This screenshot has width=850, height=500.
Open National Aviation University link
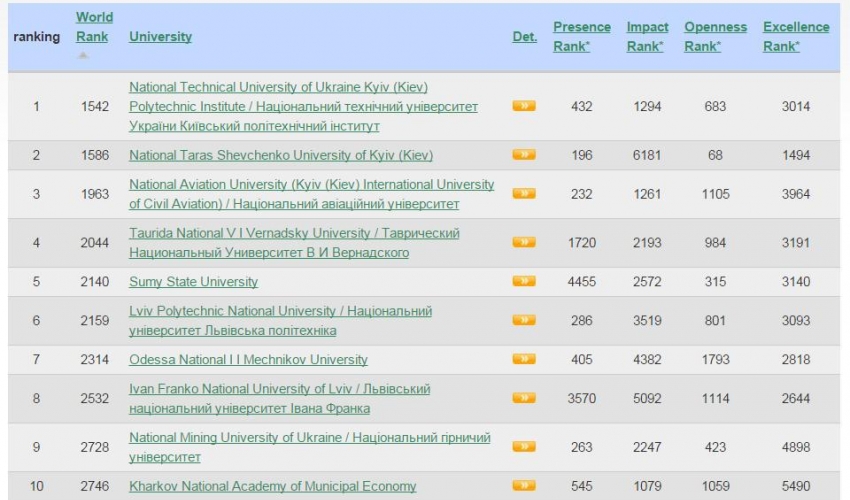click(x=311, y=194)
